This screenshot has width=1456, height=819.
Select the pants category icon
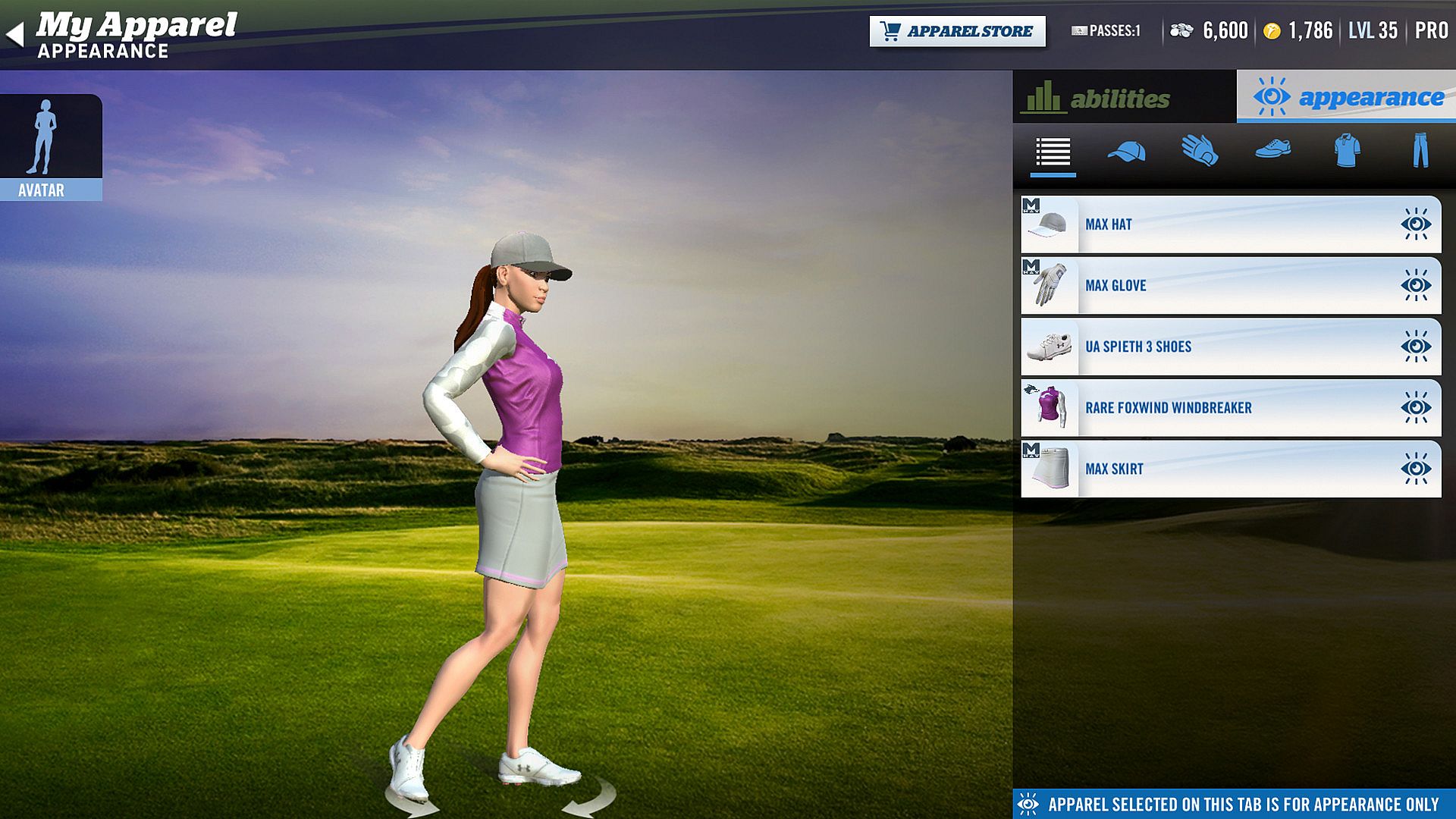pos(1420,150)
